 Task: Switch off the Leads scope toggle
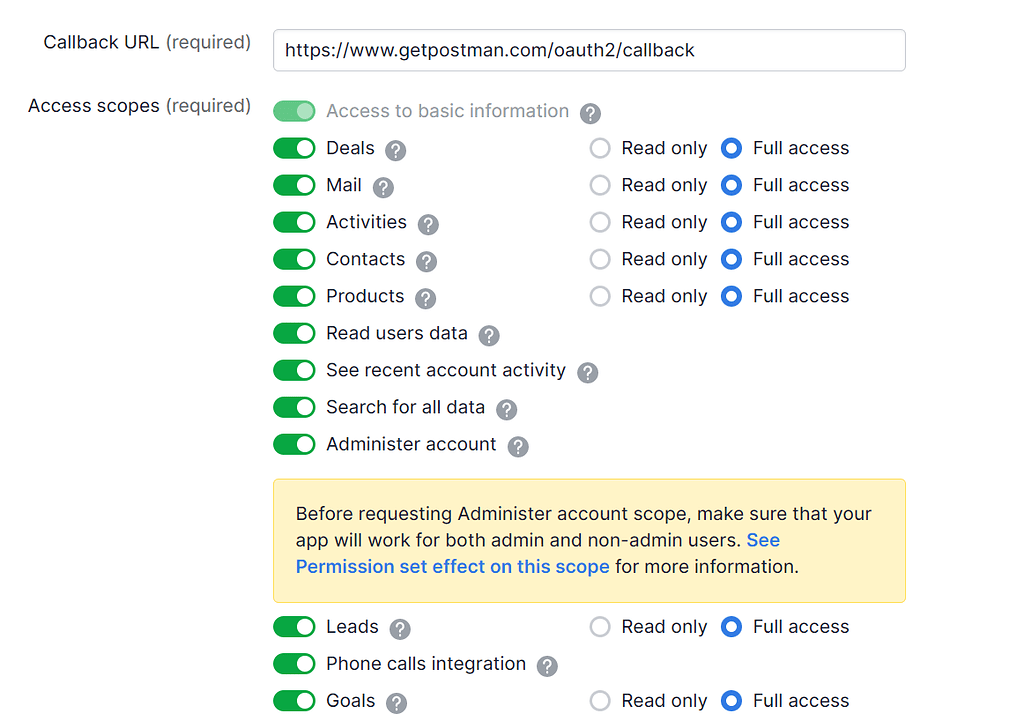[294, 627]
